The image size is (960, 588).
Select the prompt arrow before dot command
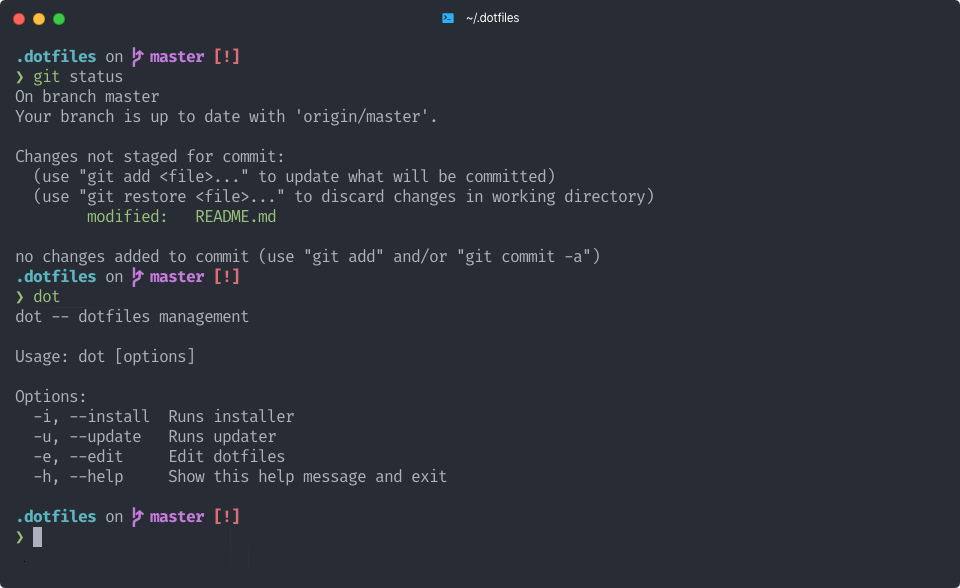pyautogui.click(x=18, y=296)
